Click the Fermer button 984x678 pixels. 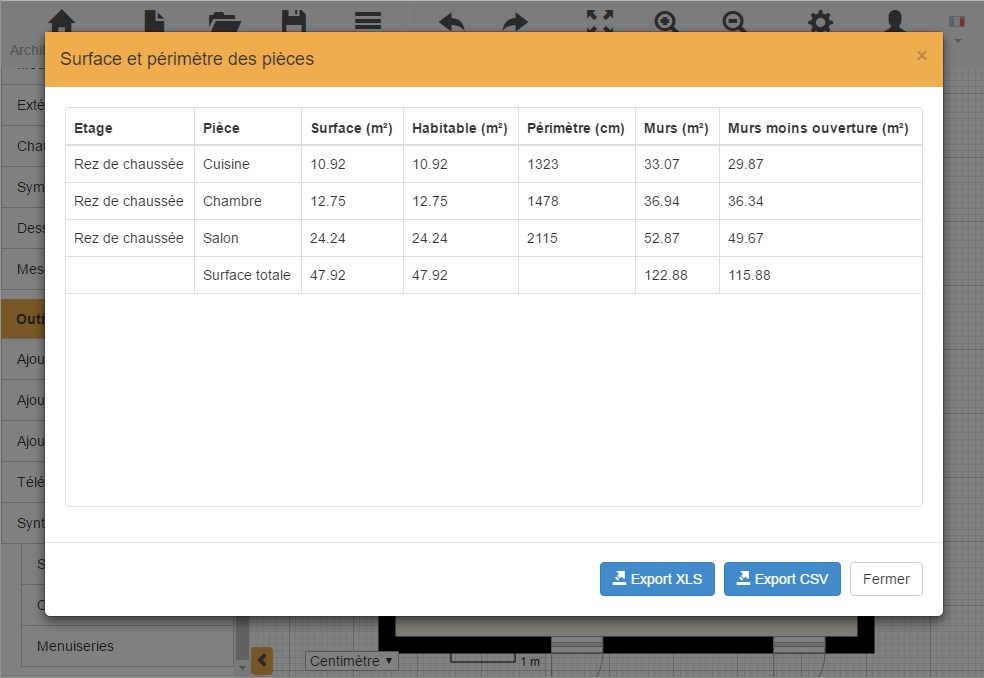click(886, 579)
